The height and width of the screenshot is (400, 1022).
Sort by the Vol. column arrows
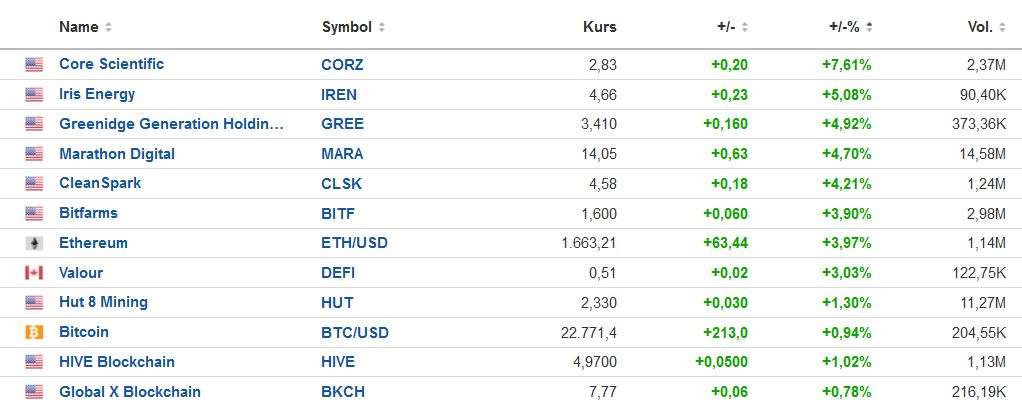(1013, 27)
